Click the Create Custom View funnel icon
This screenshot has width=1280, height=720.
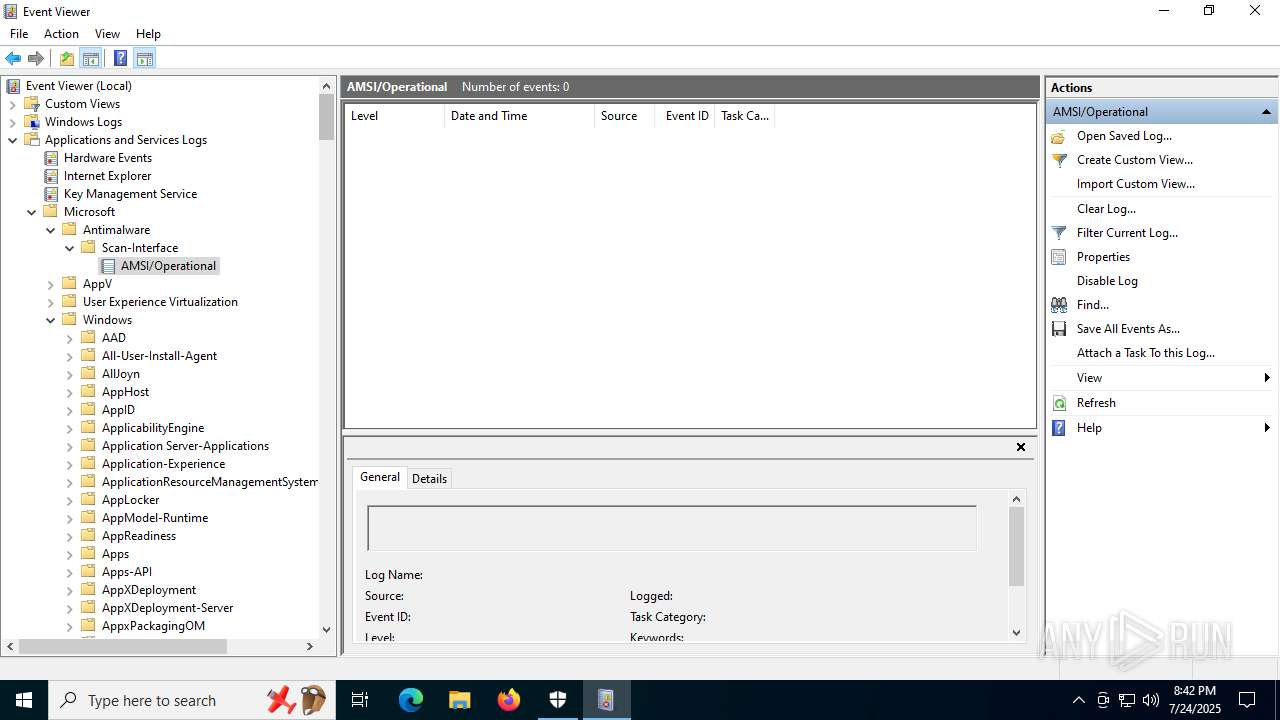(1059, 160)
